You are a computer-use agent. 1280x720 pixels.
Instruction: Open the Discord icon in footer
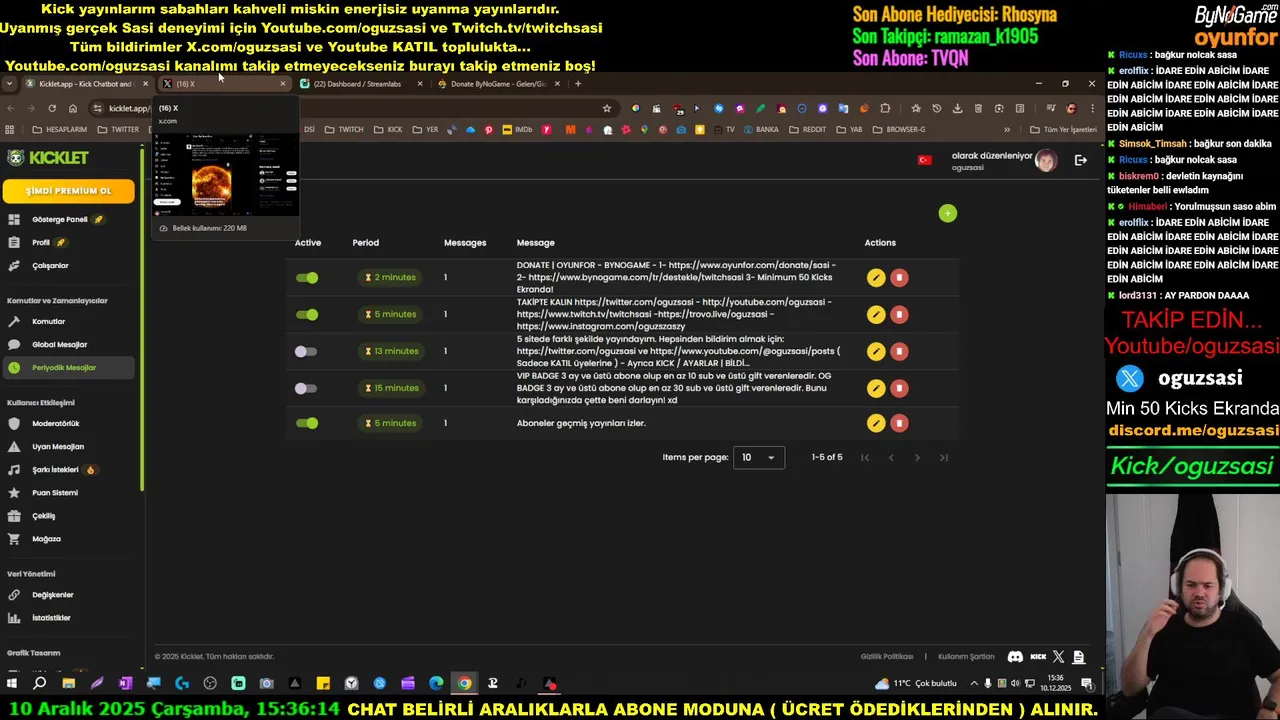[1015, 657]
